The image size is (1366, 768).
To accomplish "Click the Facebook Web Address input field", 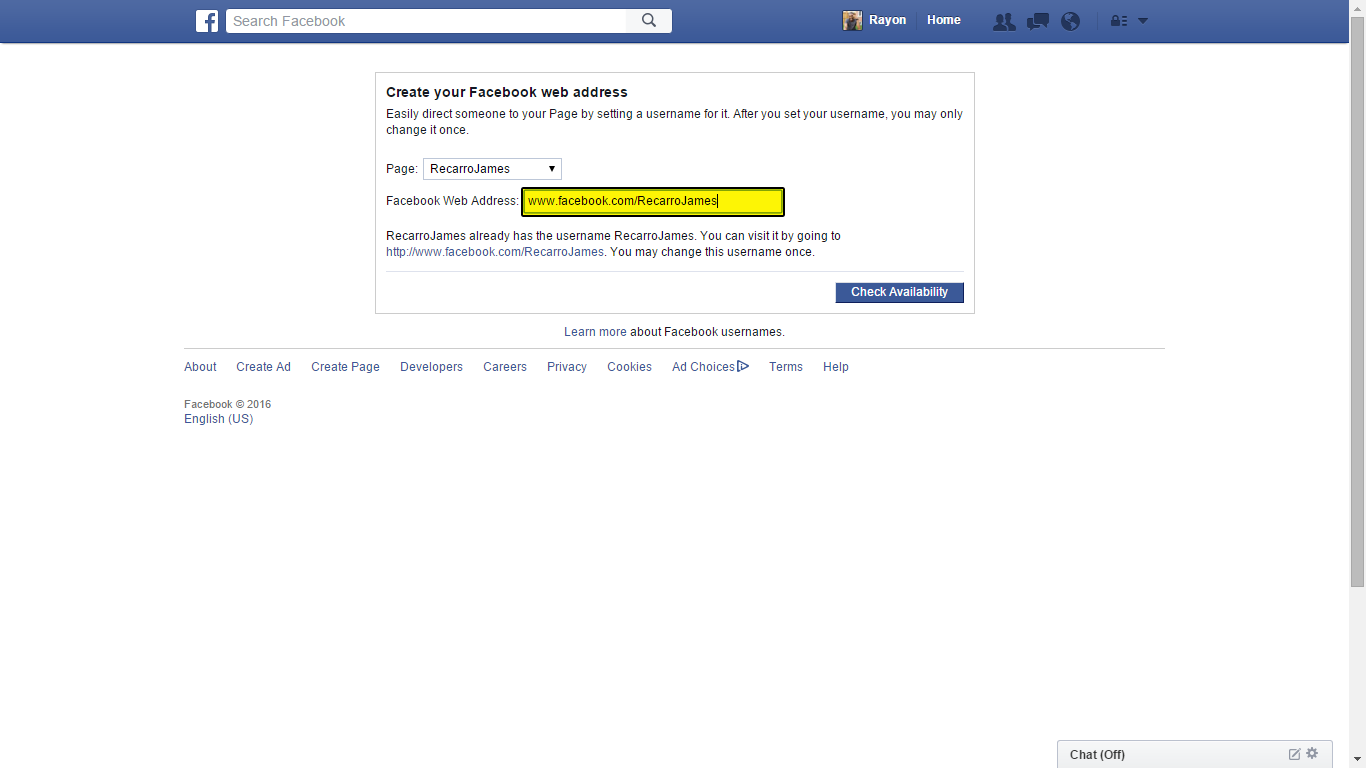I will (653, 202).
